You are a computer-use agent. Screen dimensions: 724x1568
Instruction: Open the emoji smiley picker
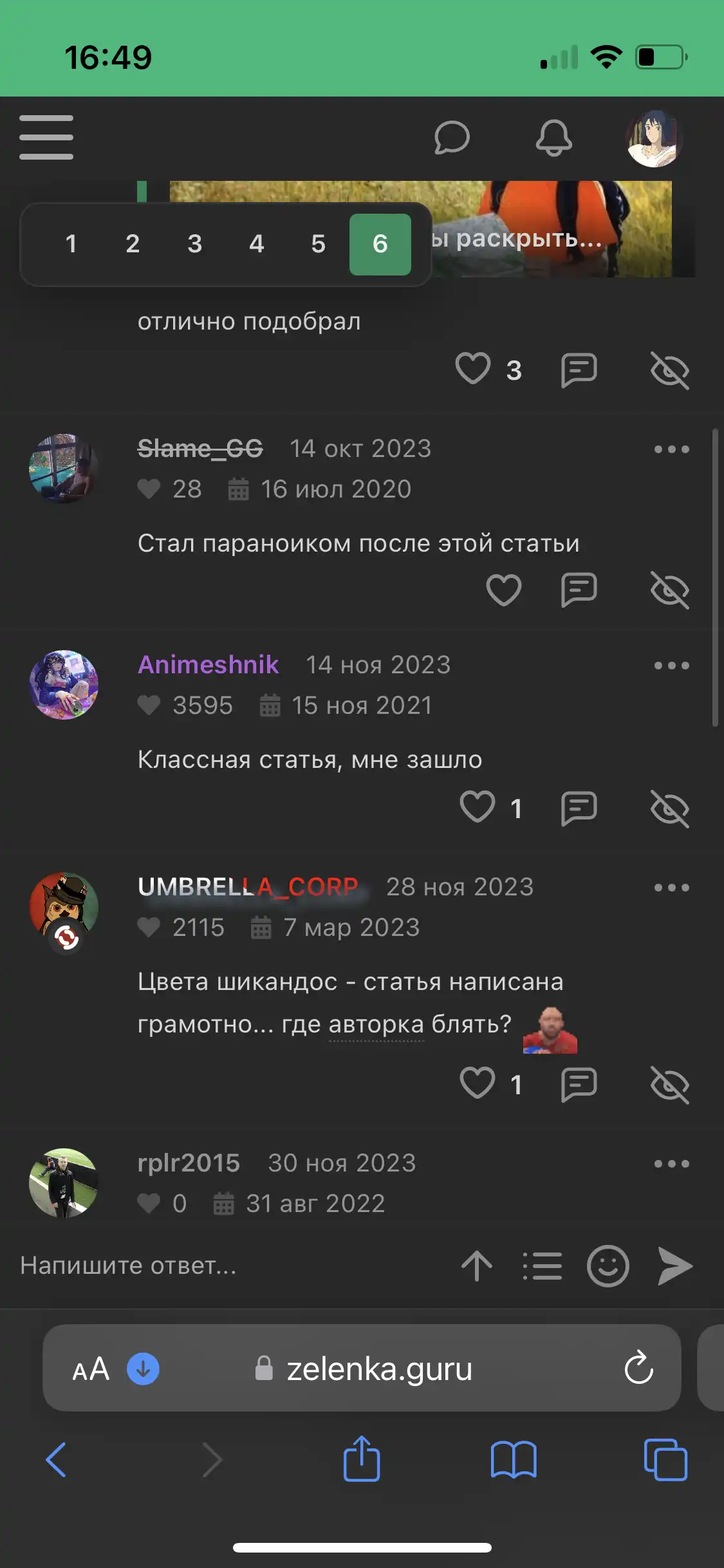pyautogui.click(x=608, y=1265)
